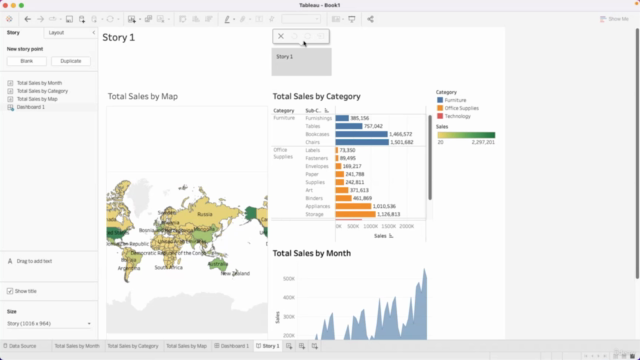Viewport: 640px width, 360px height.
Task: Click the Refresh data icon
Action: click(x=110, y=19)
